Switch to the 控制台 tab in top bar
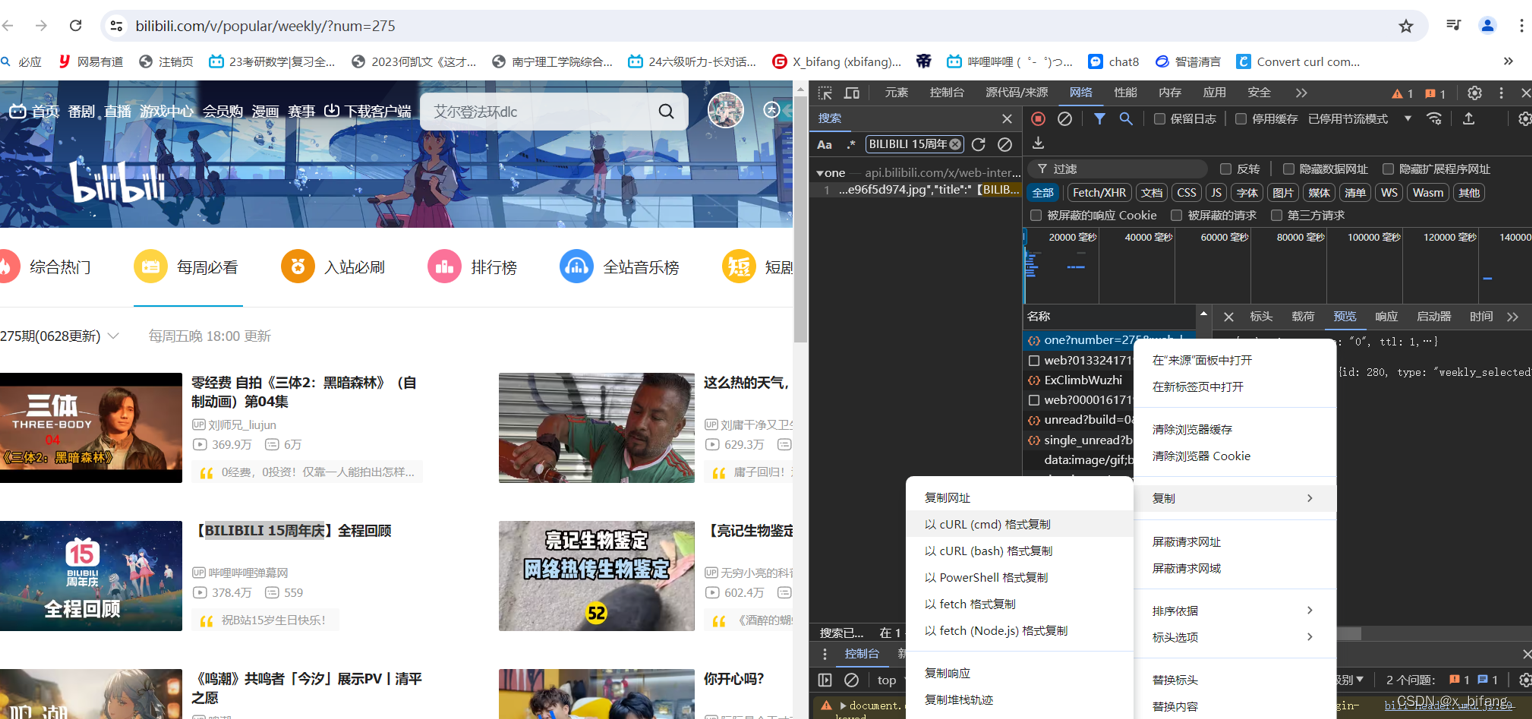1532x719 pixels. [x=947, y=93]
